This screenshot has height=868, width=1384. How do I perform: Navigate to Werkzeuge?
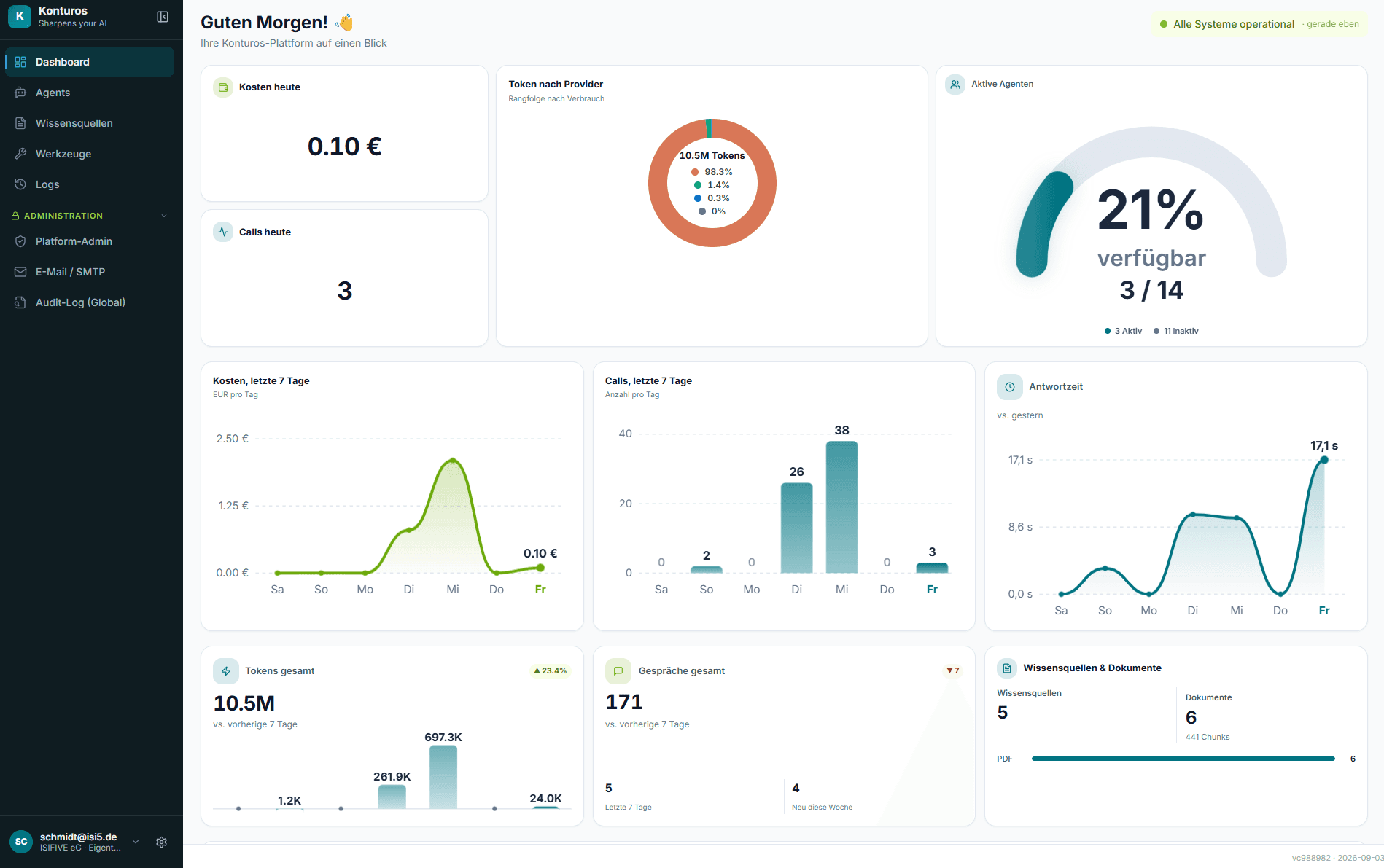coord(90,154)
